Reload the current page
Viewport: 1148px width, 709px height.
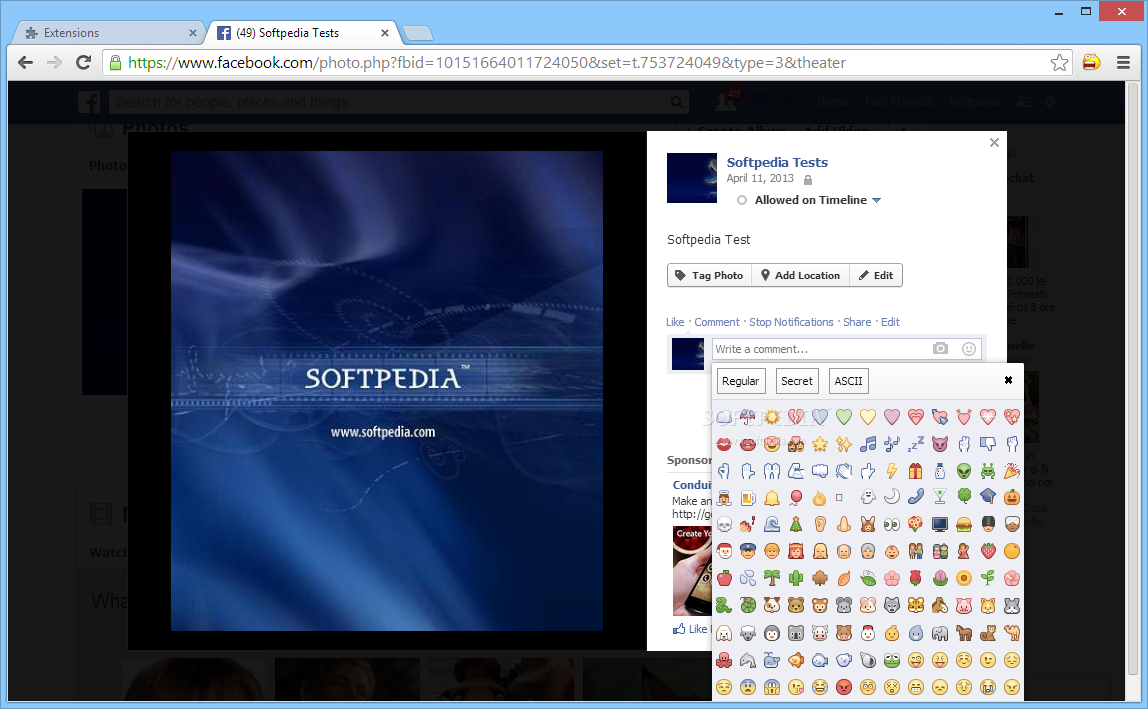[x=83, y=63]
